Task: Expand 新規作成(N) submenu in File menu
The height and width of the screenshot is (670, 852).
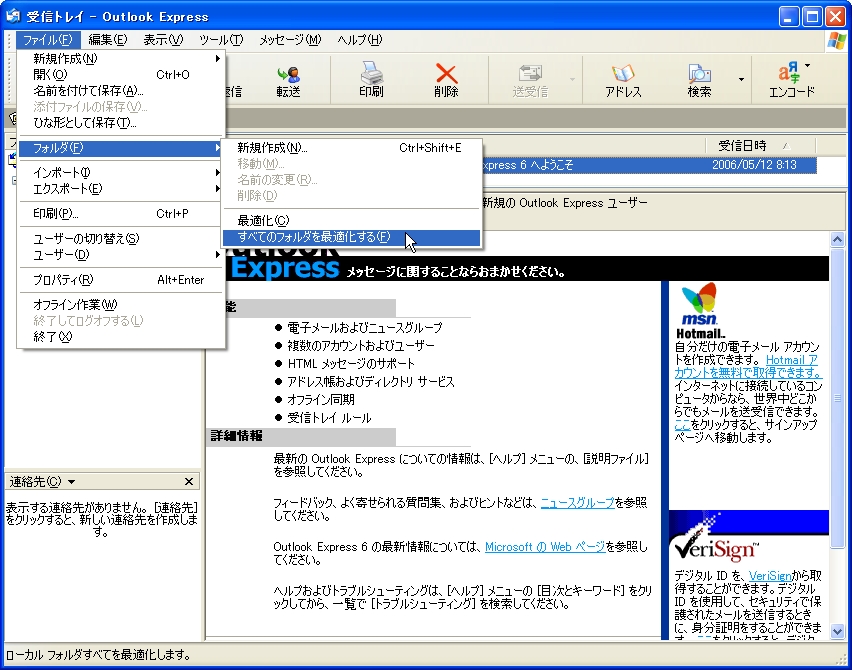Action: click(x=121, y=59)
